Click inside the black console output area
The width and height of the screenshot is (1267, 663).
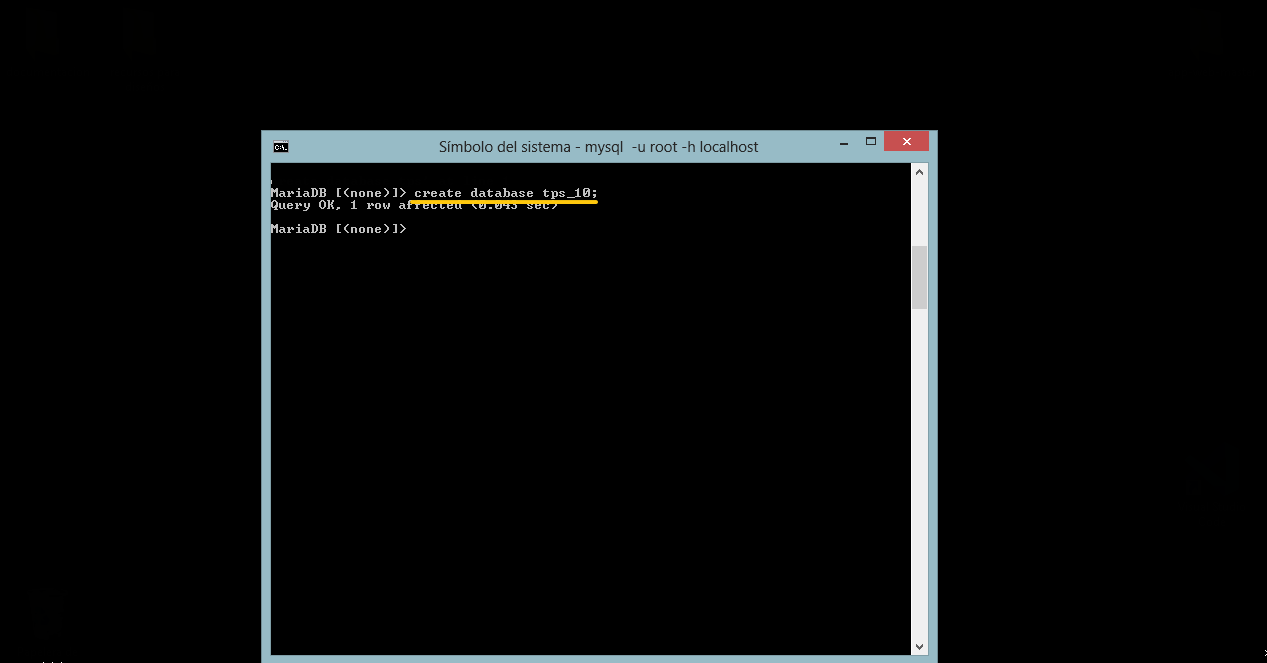point(590,420)
